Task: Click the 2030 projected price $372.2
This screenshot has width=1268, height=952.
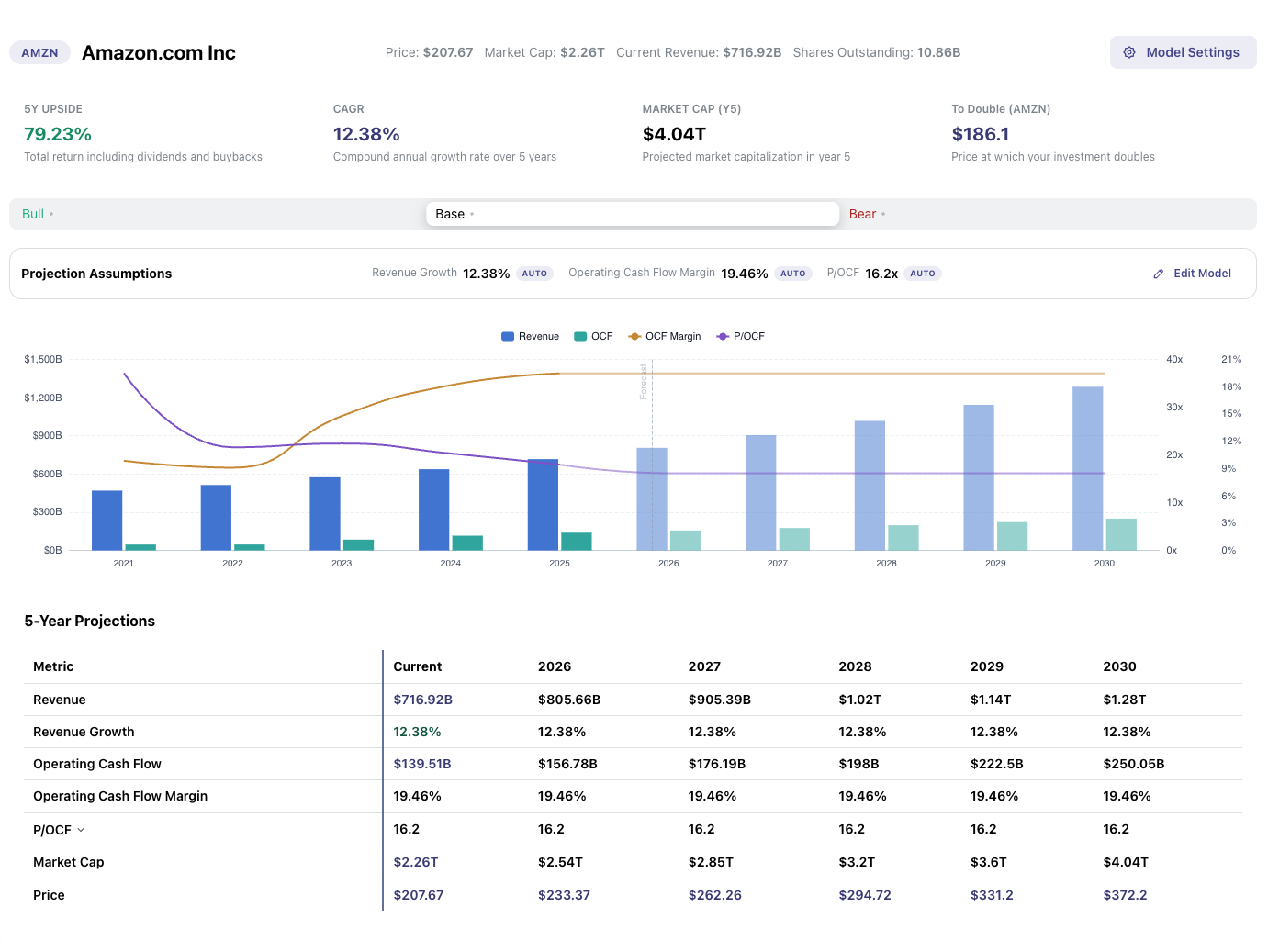Action: 1125,895
